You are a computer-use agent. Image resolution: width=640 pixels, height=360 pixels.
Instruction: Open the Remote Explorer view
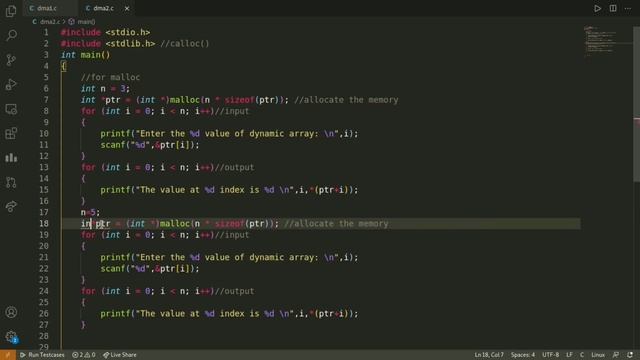(x=11, y=109)
